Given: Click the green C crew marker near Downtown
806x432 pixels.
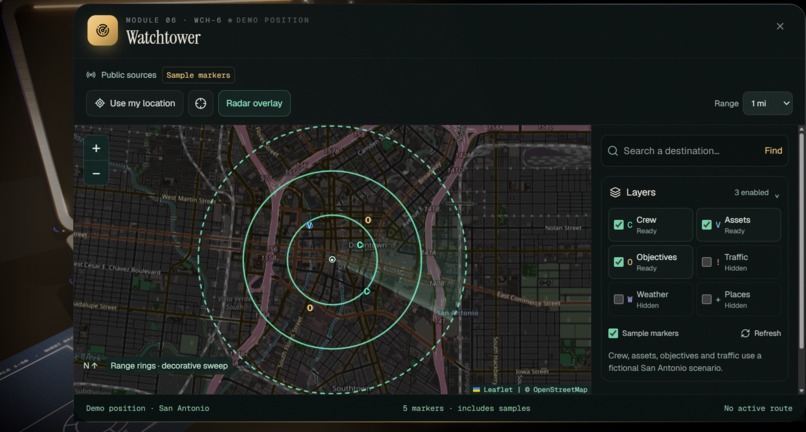Looking at the screenshot, I should (x=360, y=245).
